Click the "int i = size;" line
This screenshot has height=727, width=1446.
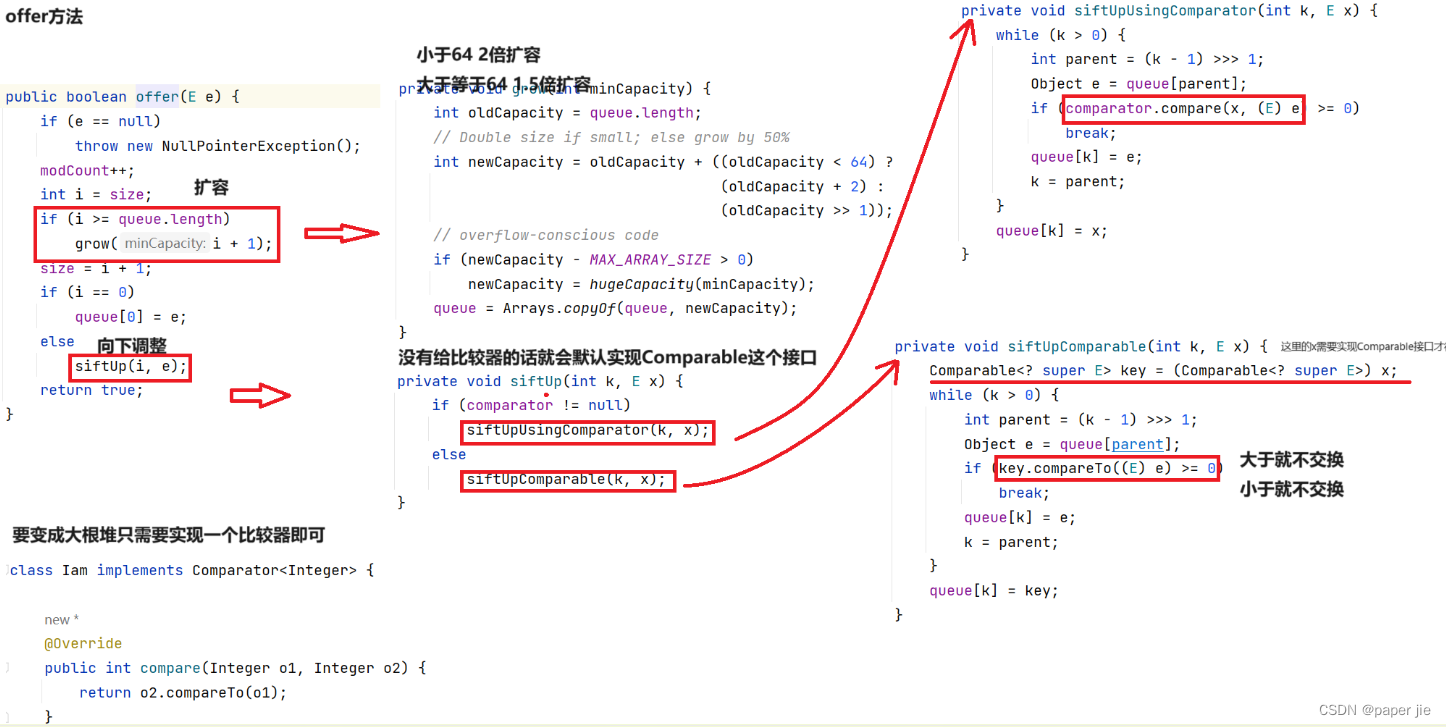96,195
